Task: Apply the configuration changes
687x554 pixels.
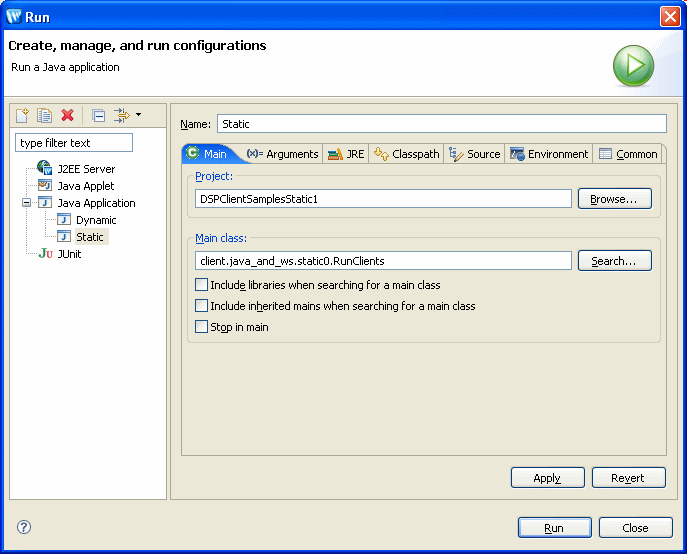Action: pyautogui.click(x=547, y=478)
